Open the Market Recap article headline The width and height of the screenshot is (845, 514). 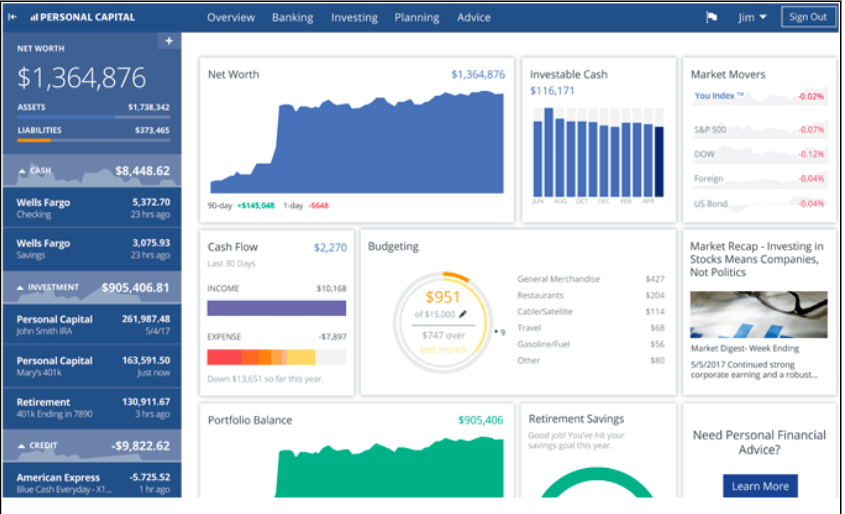coord(757,259)
